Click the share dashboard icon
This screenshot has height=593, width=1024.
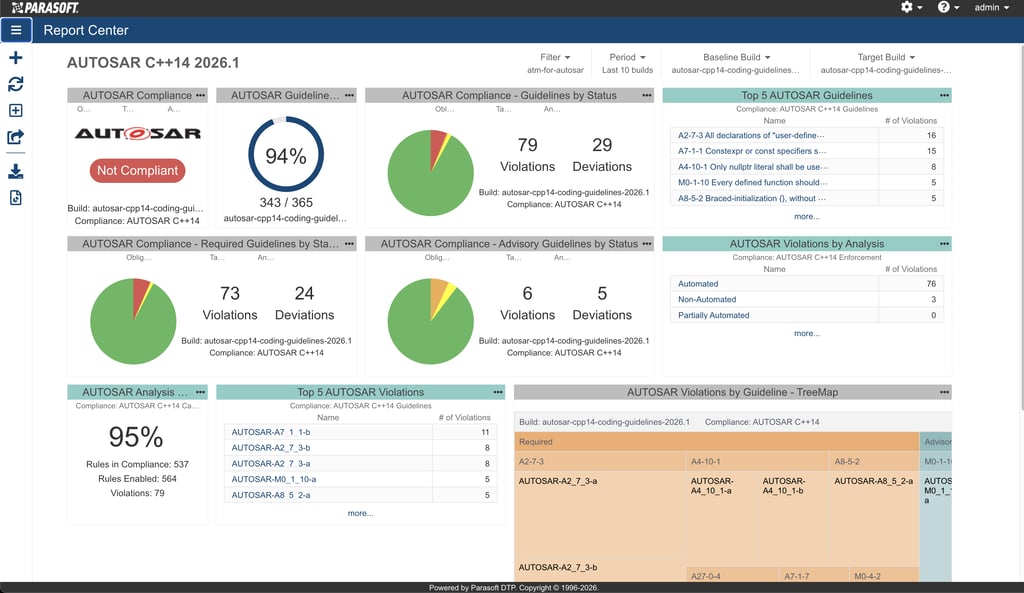point(16,136)
